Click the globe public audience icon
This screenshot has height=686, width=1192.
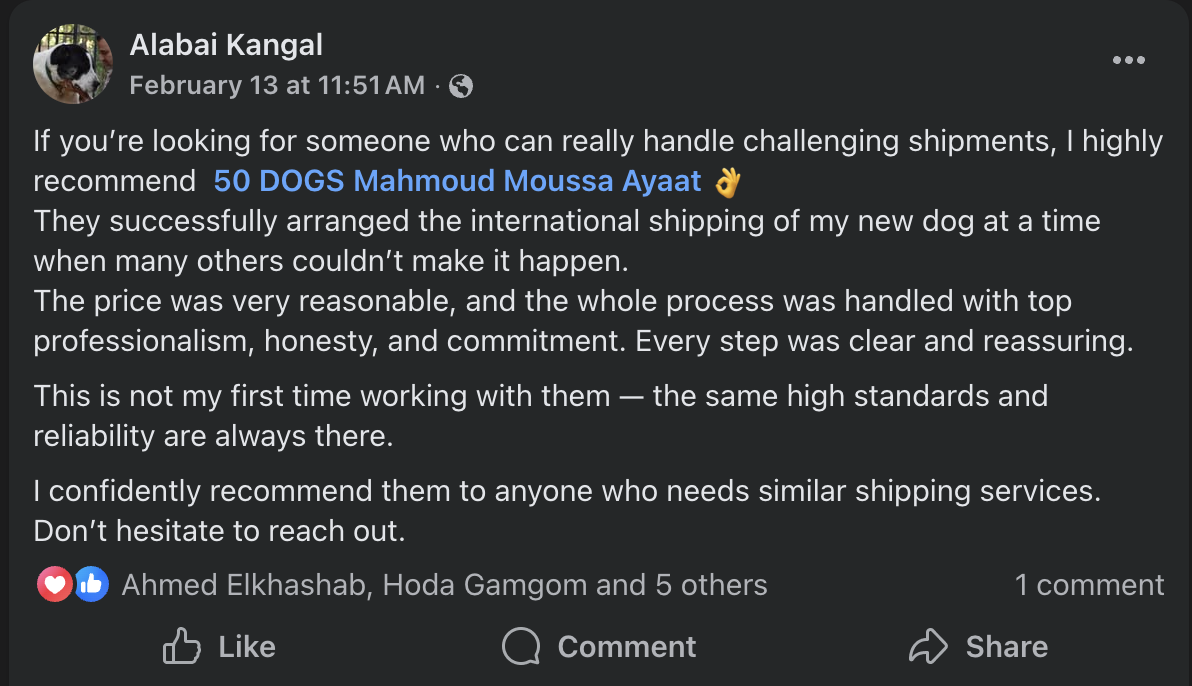pyautogui.click(x=461, y=86)
